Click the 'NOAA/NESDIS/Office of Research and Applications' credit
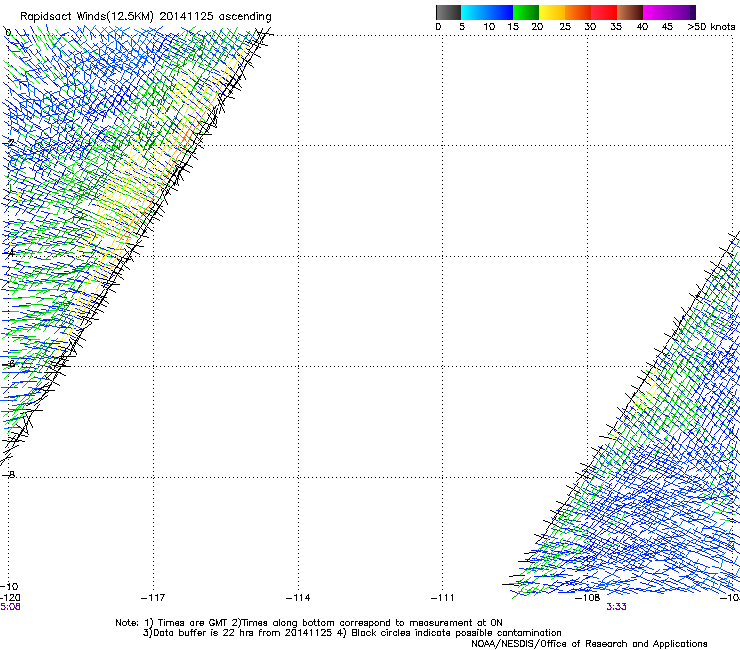 pos(589,644)
